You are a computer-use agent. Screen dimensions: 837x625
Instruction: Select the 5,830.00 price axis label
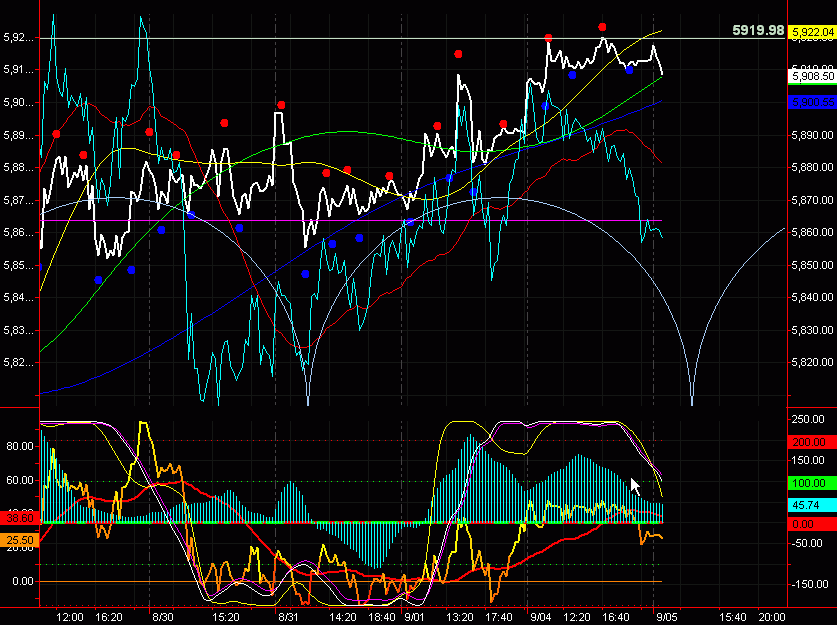point(812,330)
